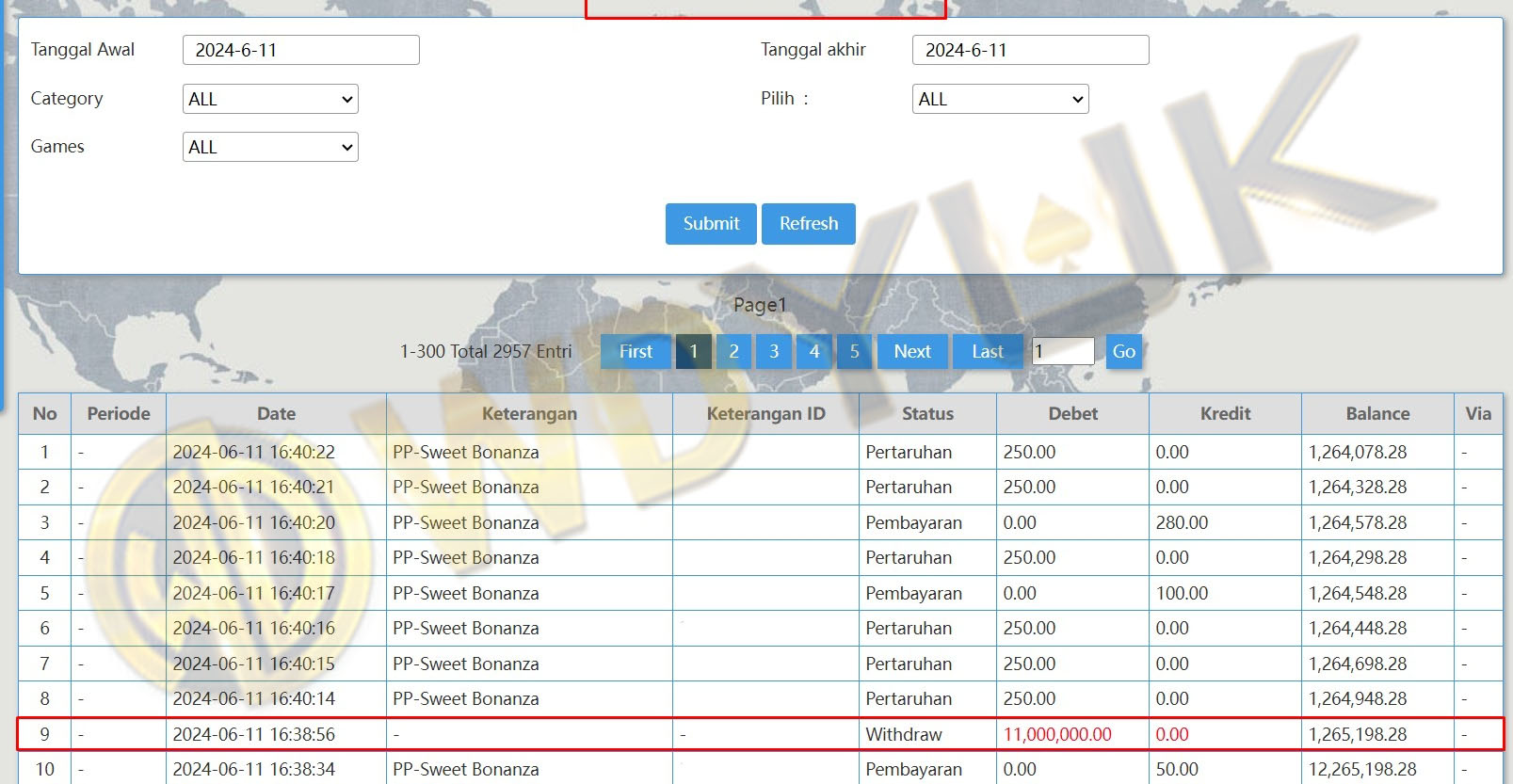The width and height of the screenshot is (1513, 784).
Task: Open the Category dropdown
Action: coord(270,99)
